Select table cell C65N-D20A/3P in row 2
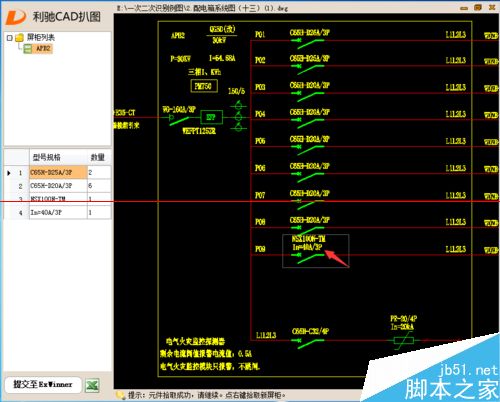Viewport: 500px width, 402px height. coord(58,186)
